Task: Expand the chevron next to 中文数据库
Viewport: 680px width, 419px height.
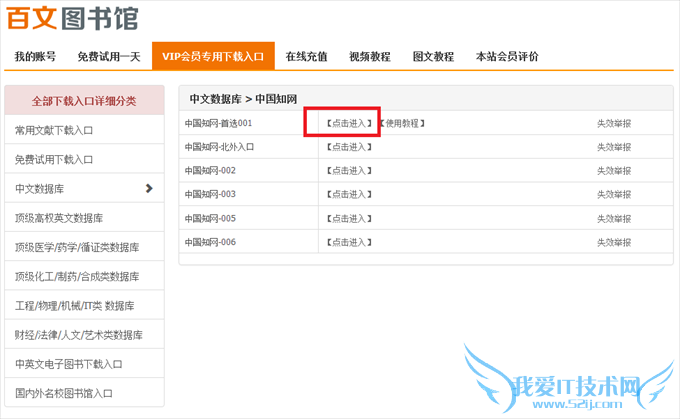Action: [149, 188]
